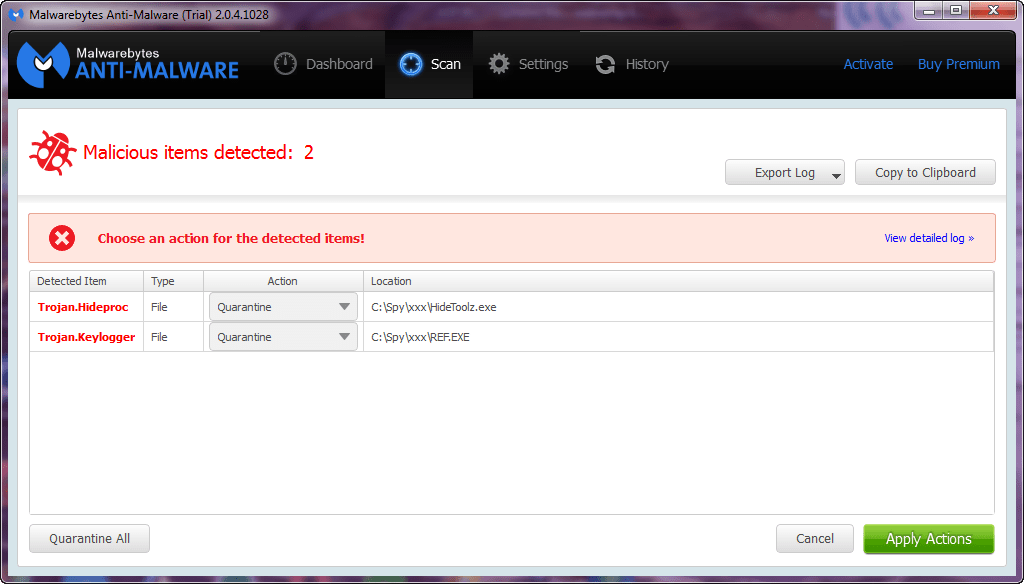This screenshot has height=584, width=1024.
Task: Open the Settings tab
Action: (528, 64)
